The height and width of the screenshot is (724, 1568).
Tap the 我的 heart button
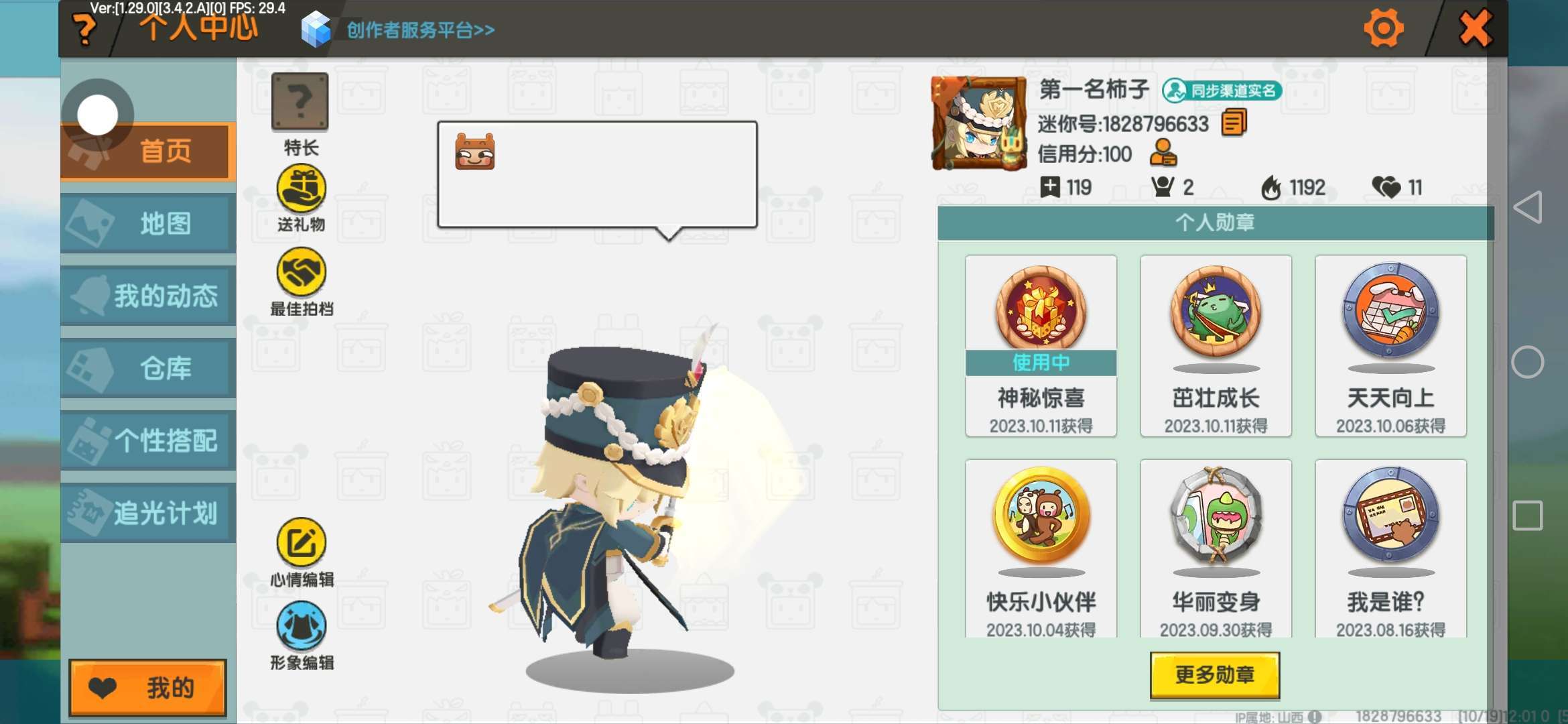(147, 688)
